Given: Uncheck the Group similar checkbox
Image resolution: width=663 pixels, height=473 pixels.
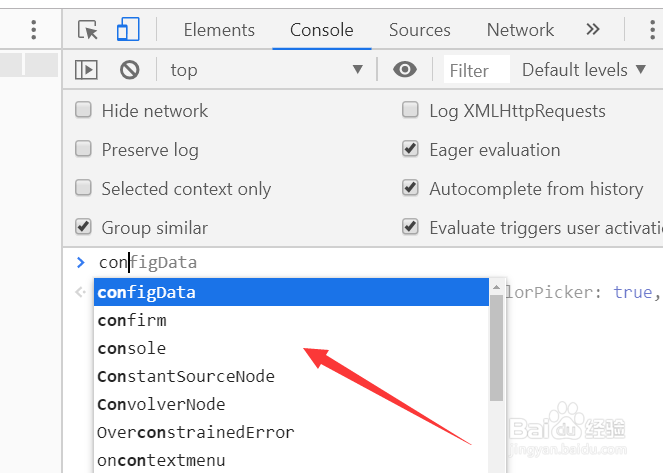Looking at the screenshot, I should click(x=84, y=228).
